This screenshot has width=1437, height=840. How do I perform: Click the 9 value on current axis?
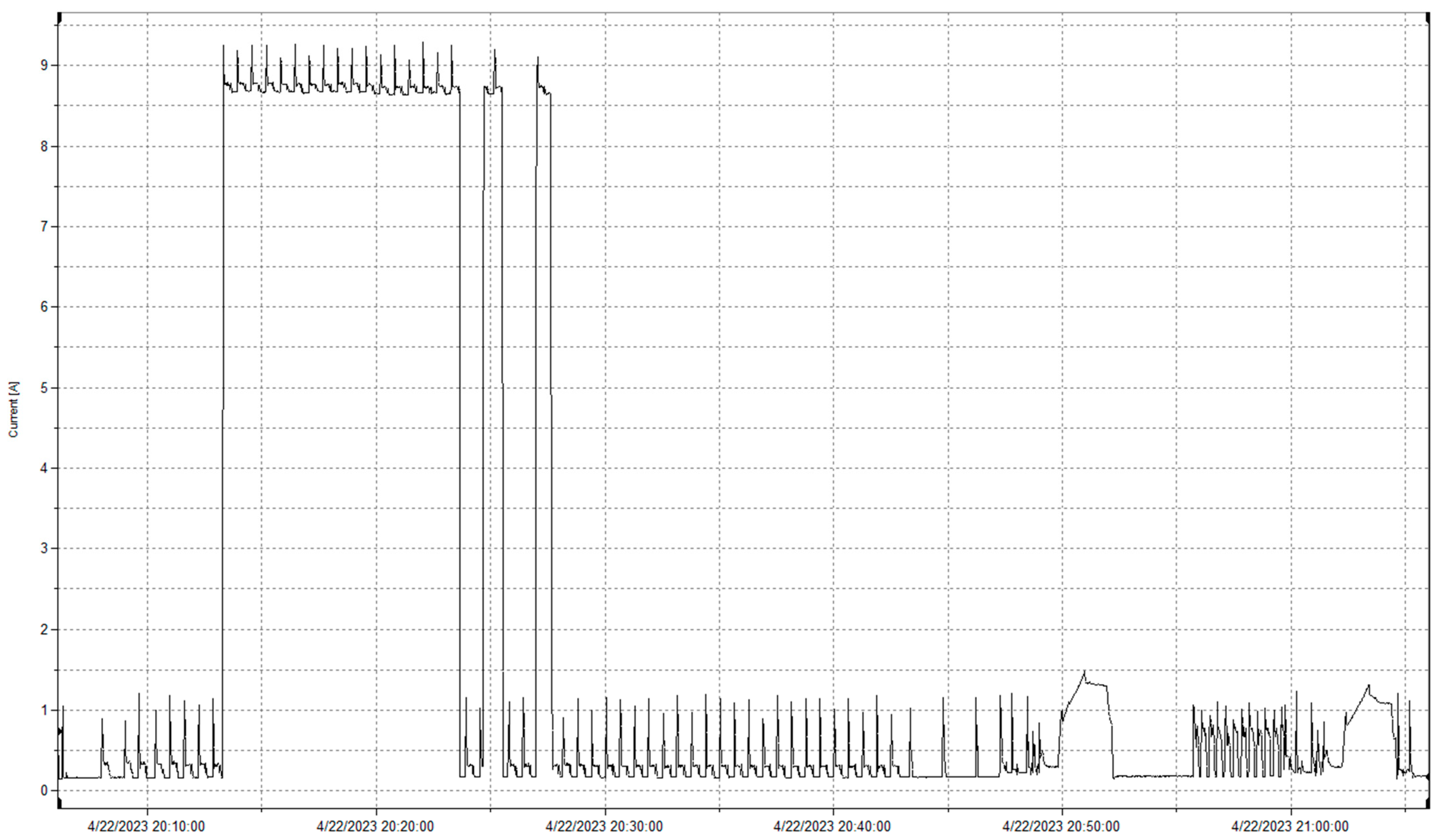(44, 66)
